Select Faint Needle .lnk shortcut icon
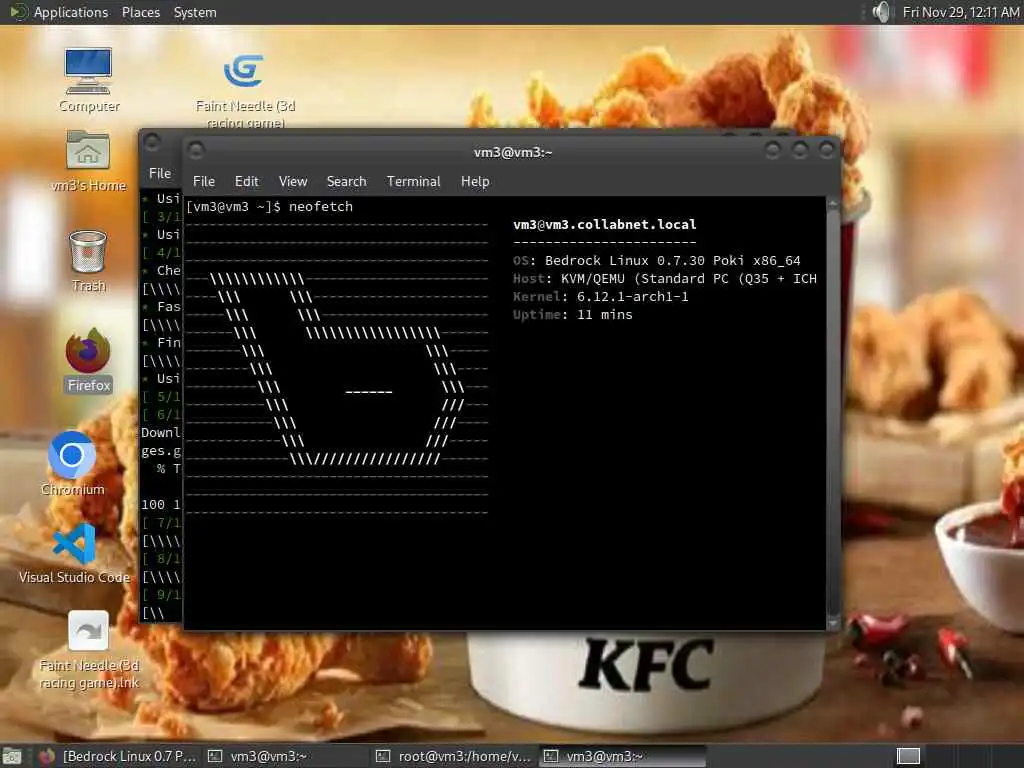This screenshot has height=768, width=1024. [x=89, y=649]
